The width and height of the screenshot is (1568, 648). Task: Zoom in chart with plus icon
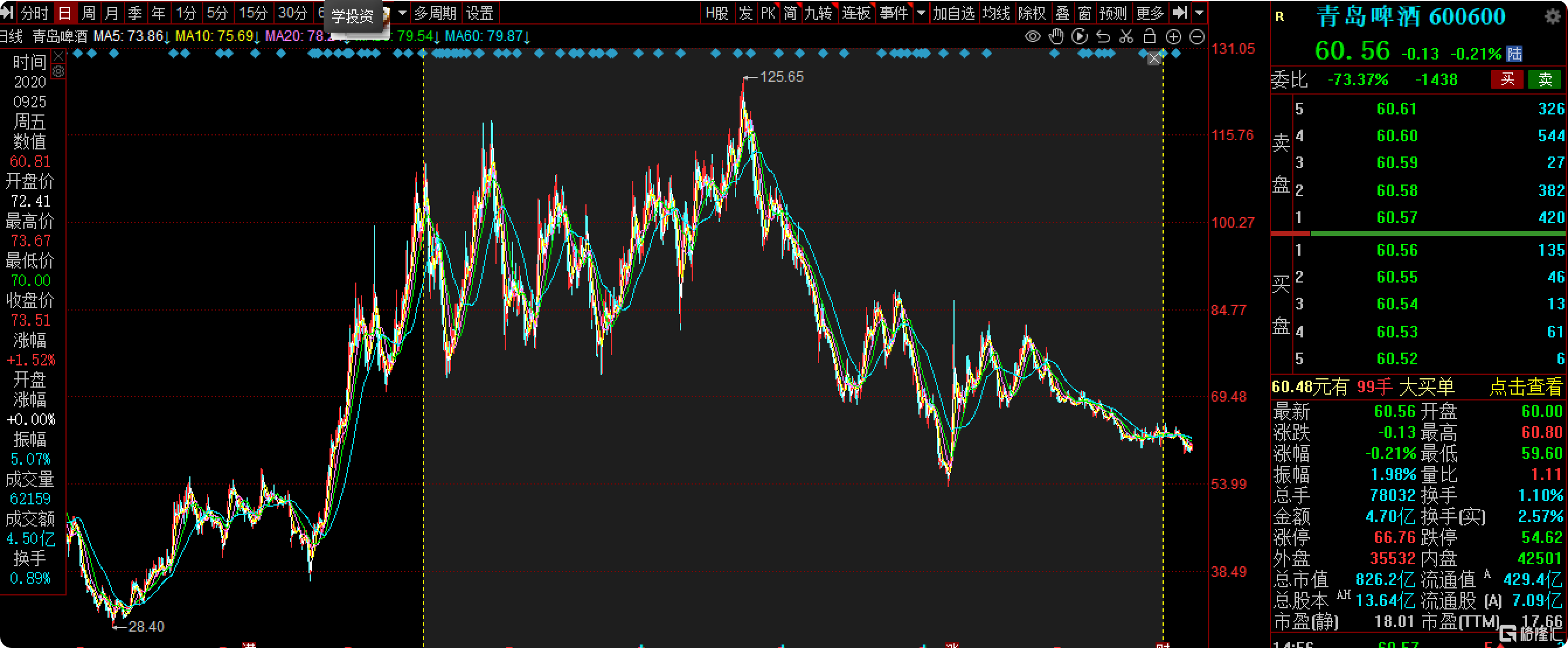(1173, 37)
